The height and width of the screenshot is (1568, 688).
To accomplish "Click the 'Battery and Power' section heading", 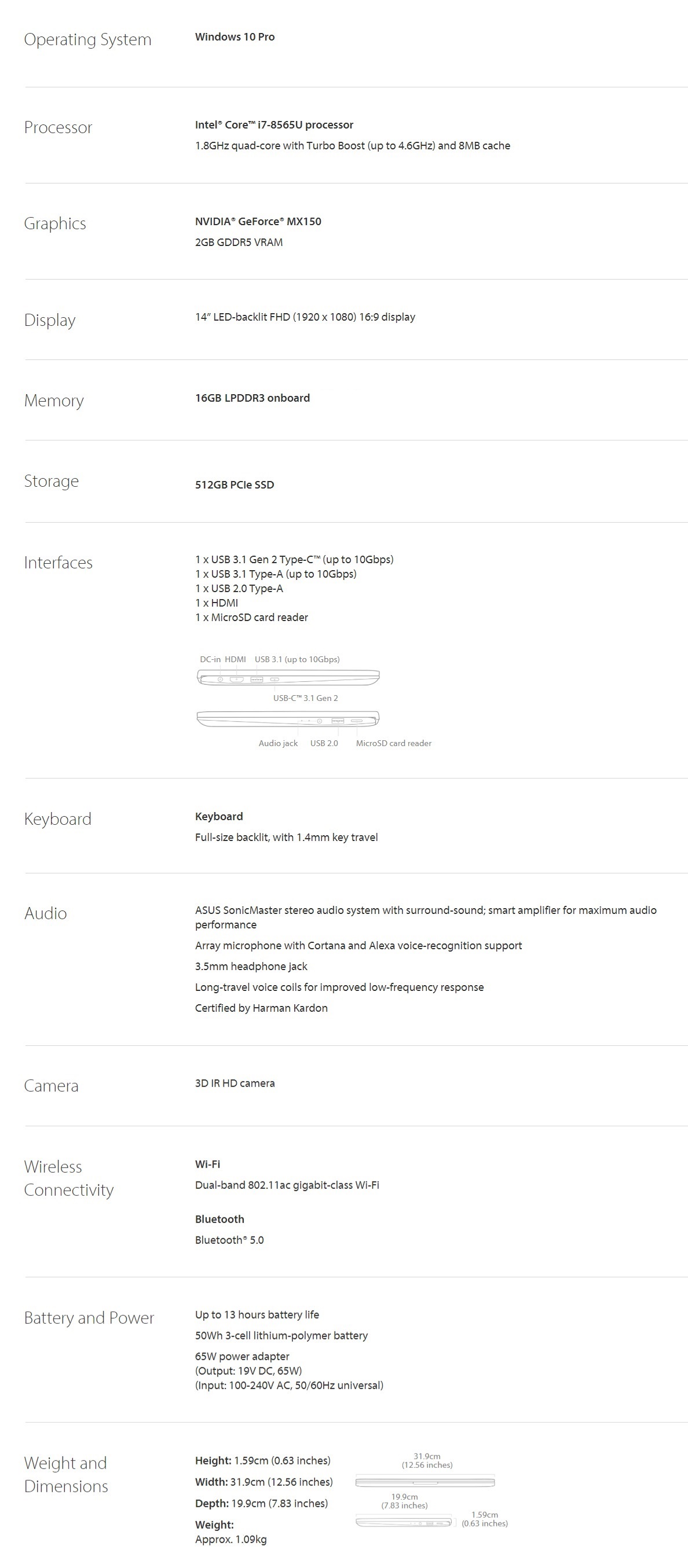I will (89, 1318).
